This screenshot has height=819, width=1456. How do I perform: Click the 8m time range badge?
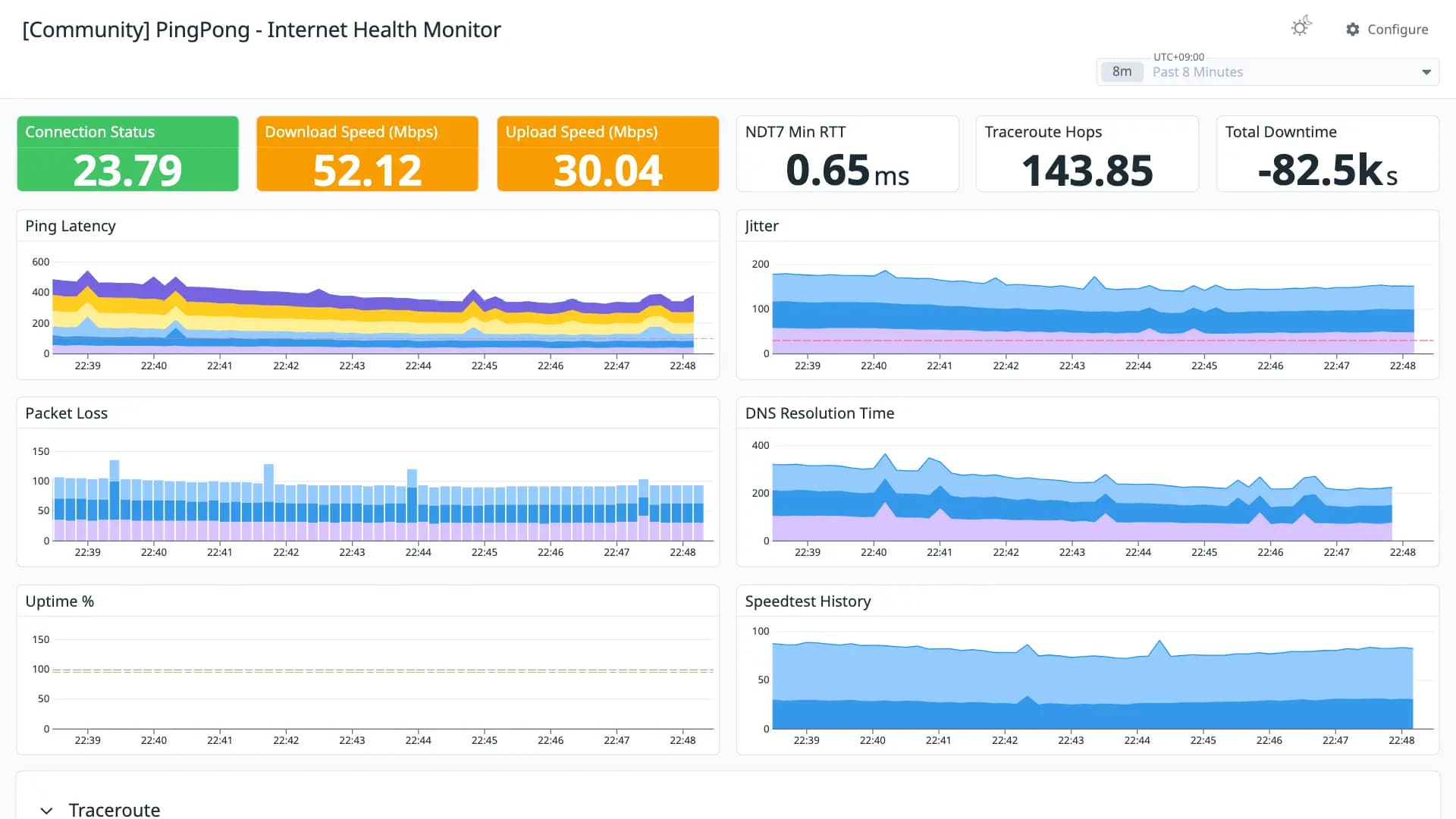coord(1122,72)
